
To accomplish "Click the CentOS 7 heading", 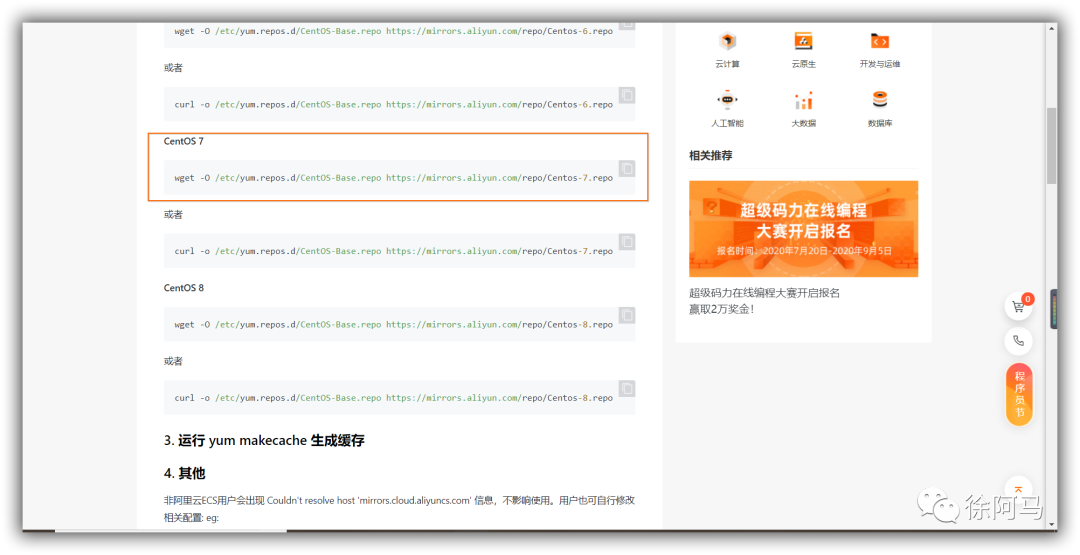I will tap(184, 141).
